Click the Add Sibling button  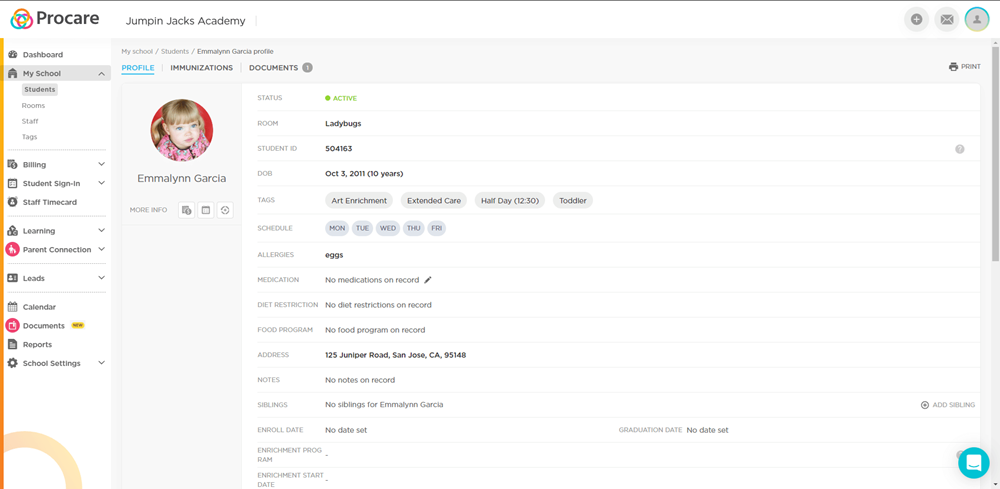pos(947,405)
